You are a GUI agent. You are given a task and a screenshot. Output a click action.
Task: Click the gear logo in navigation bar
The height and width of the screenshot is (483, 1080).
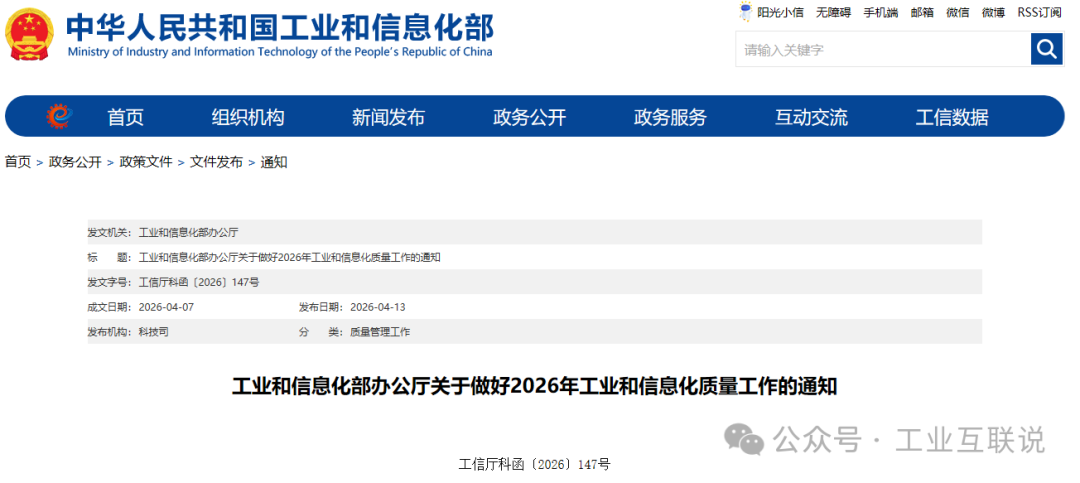(59, 116)
